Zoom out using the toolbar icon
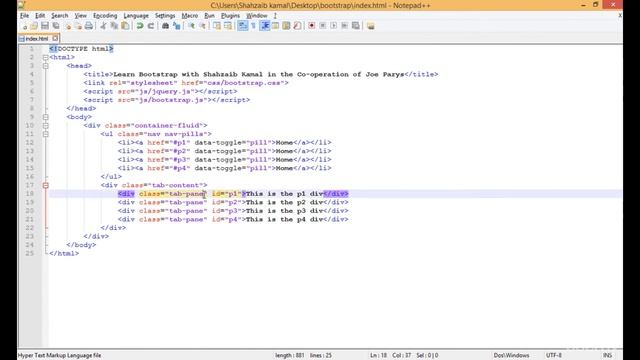This screenshot has height=360, width=640. pyautogui.click(x=202, y=26)
